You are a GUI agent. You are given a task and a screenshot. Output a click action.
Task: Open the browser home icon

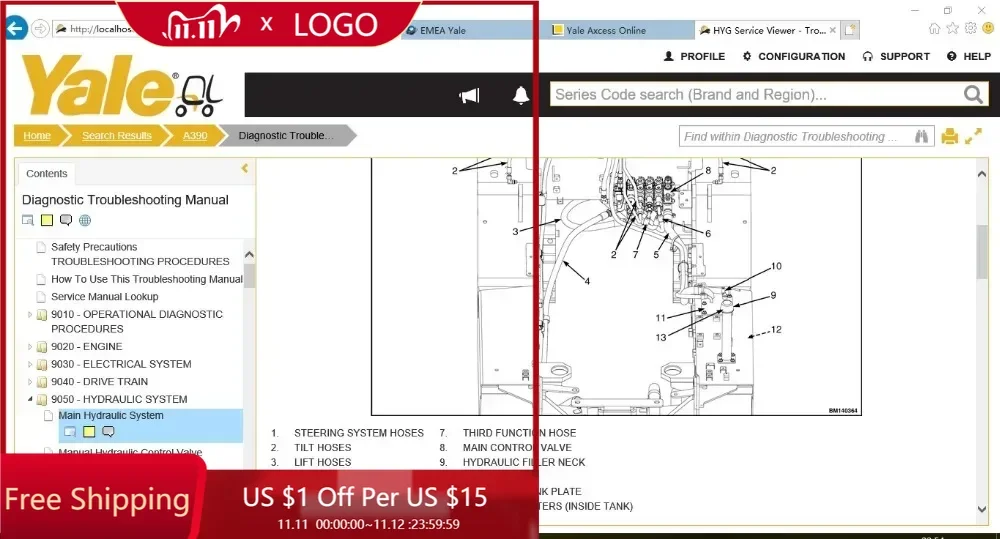click(934, 28)
